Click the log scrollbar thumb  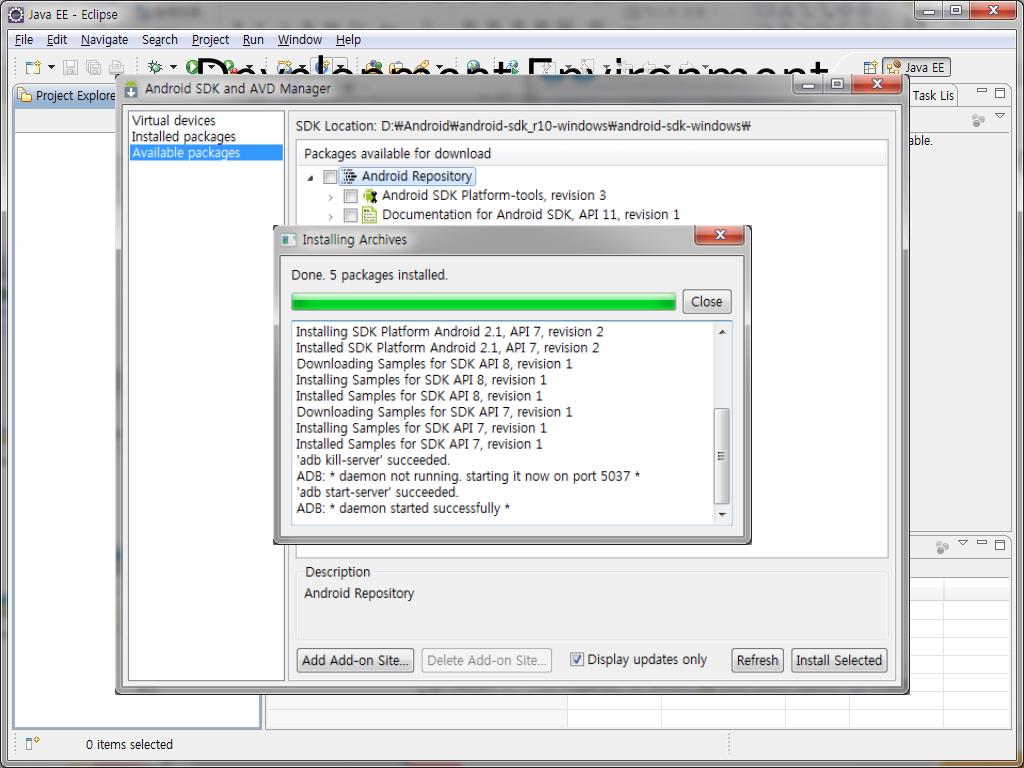(722, 456)
